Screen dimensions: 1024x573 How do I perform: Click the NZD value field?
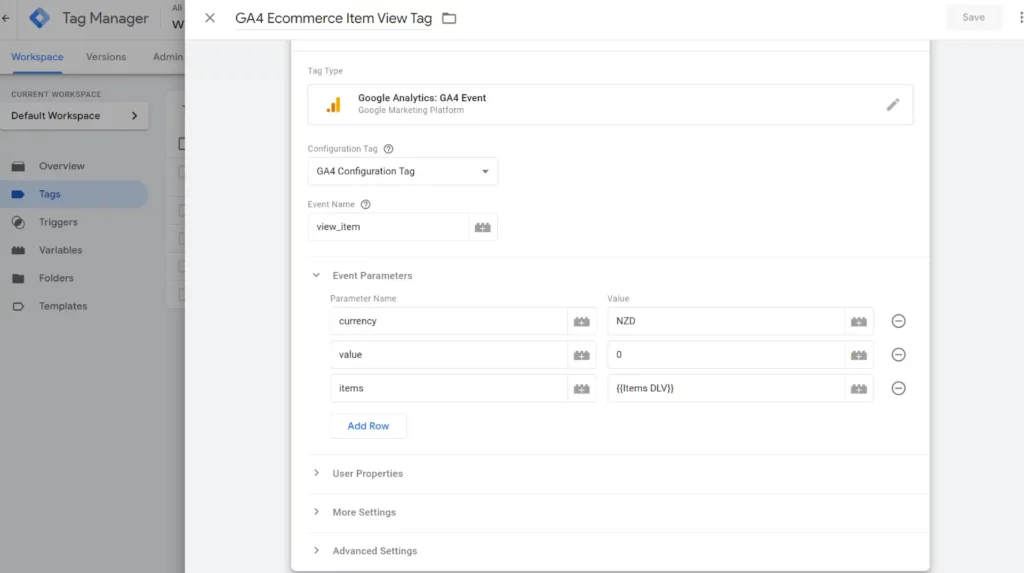(726, 321)
